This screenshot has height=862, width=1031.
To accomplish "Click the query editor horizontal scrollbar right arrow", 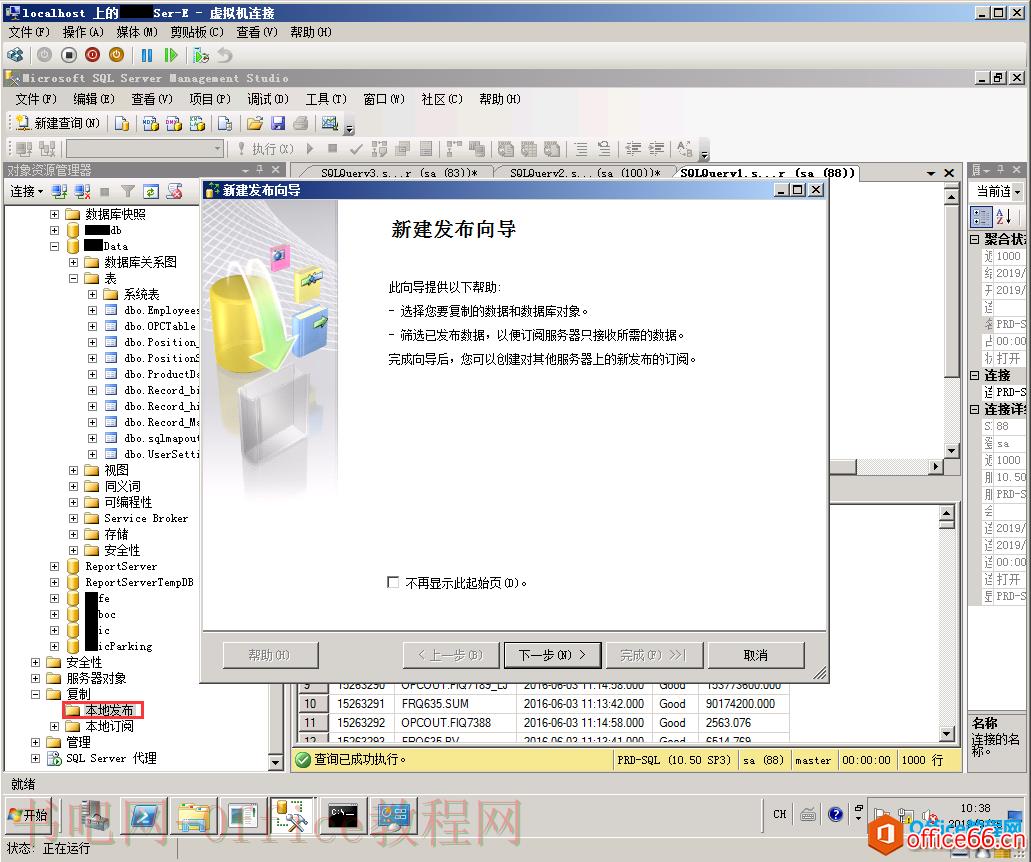I will point(936,466).
